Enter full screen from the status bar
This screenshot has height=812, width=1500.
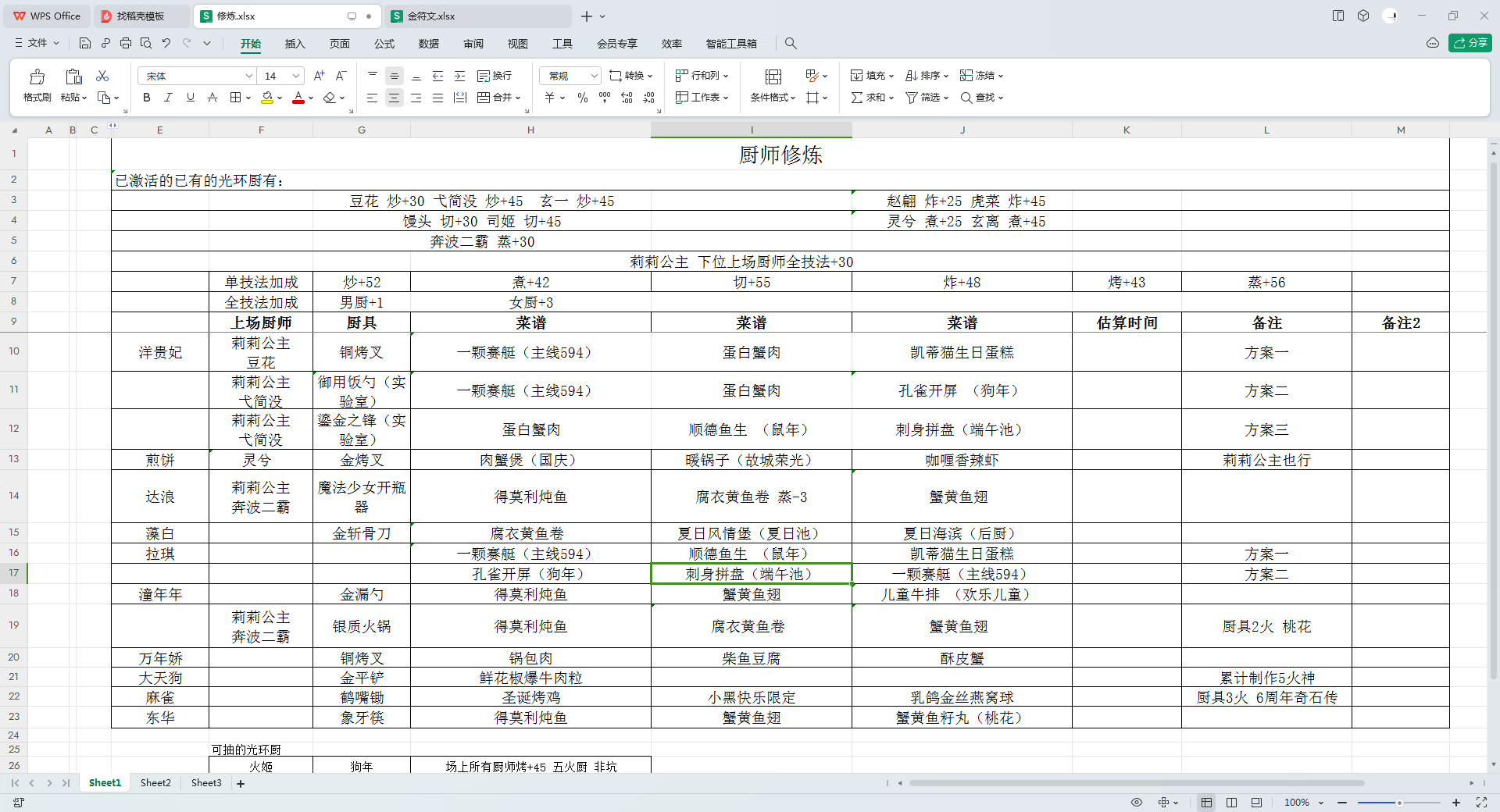[1481, 803]
